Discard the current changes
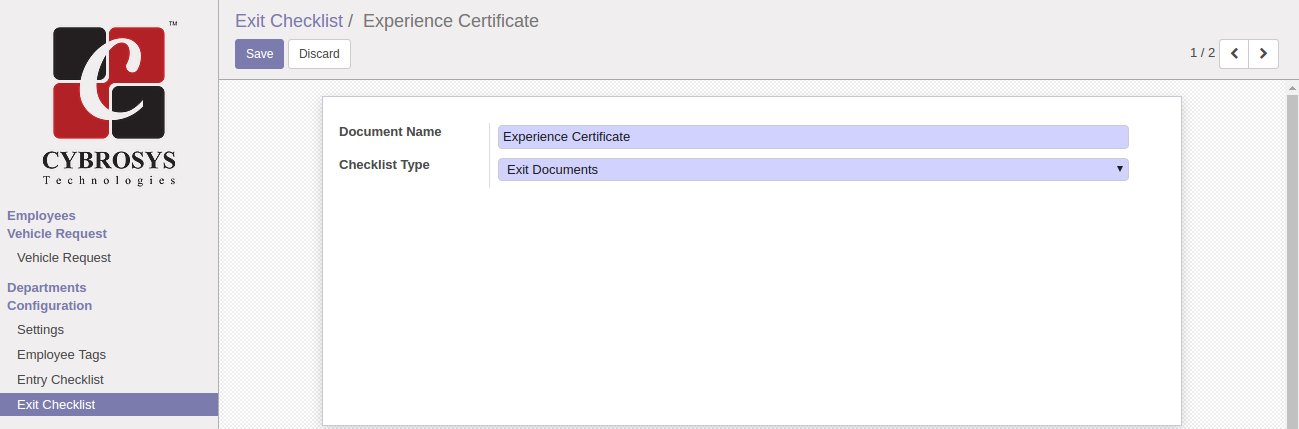 [x=319, y=54]
